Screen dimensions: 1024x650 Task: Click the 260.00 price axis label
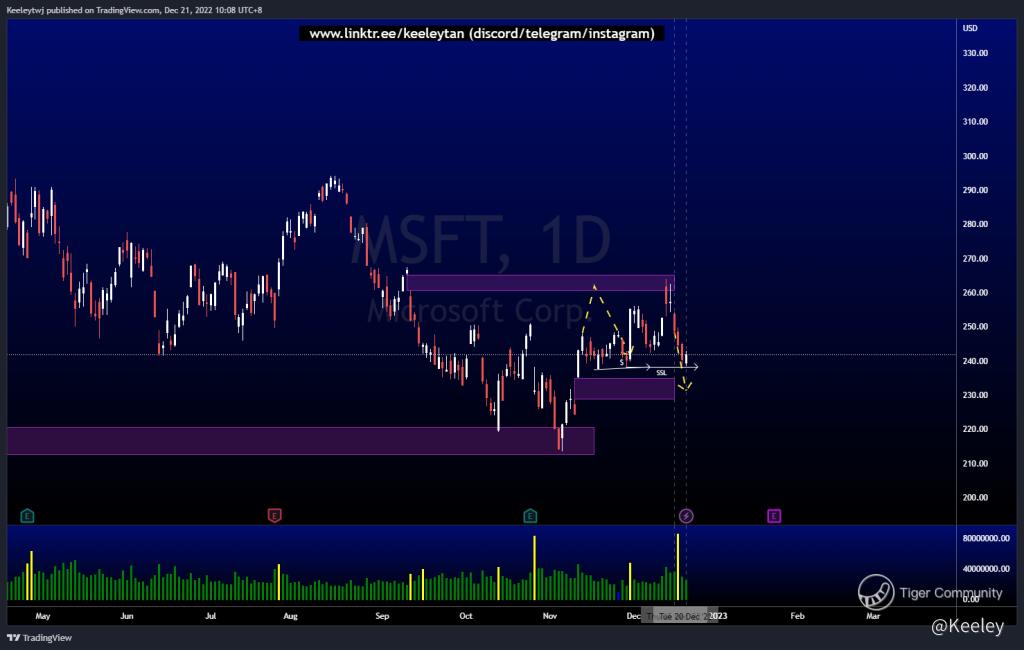point(975,293)
